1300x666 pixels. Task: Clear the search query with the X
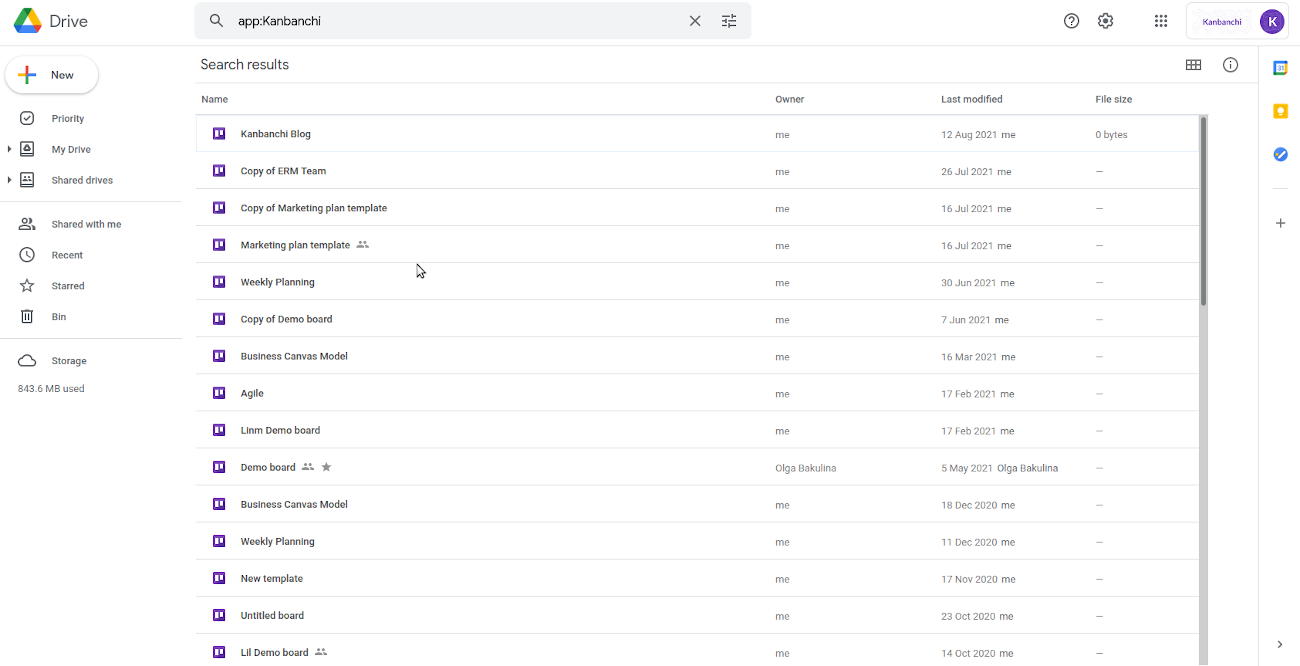[695, 21]
